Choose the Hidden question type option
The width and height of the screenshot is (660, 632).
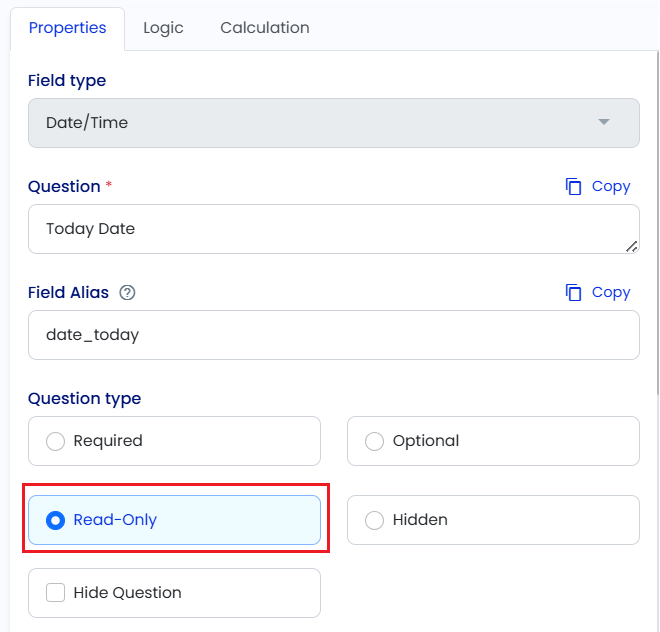pos(493,520)
